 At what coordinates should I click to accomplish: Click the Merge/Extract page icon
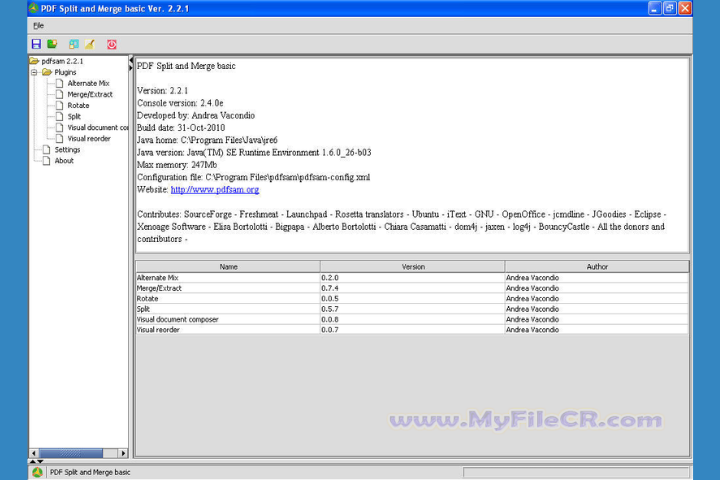(x=59, y=94)
